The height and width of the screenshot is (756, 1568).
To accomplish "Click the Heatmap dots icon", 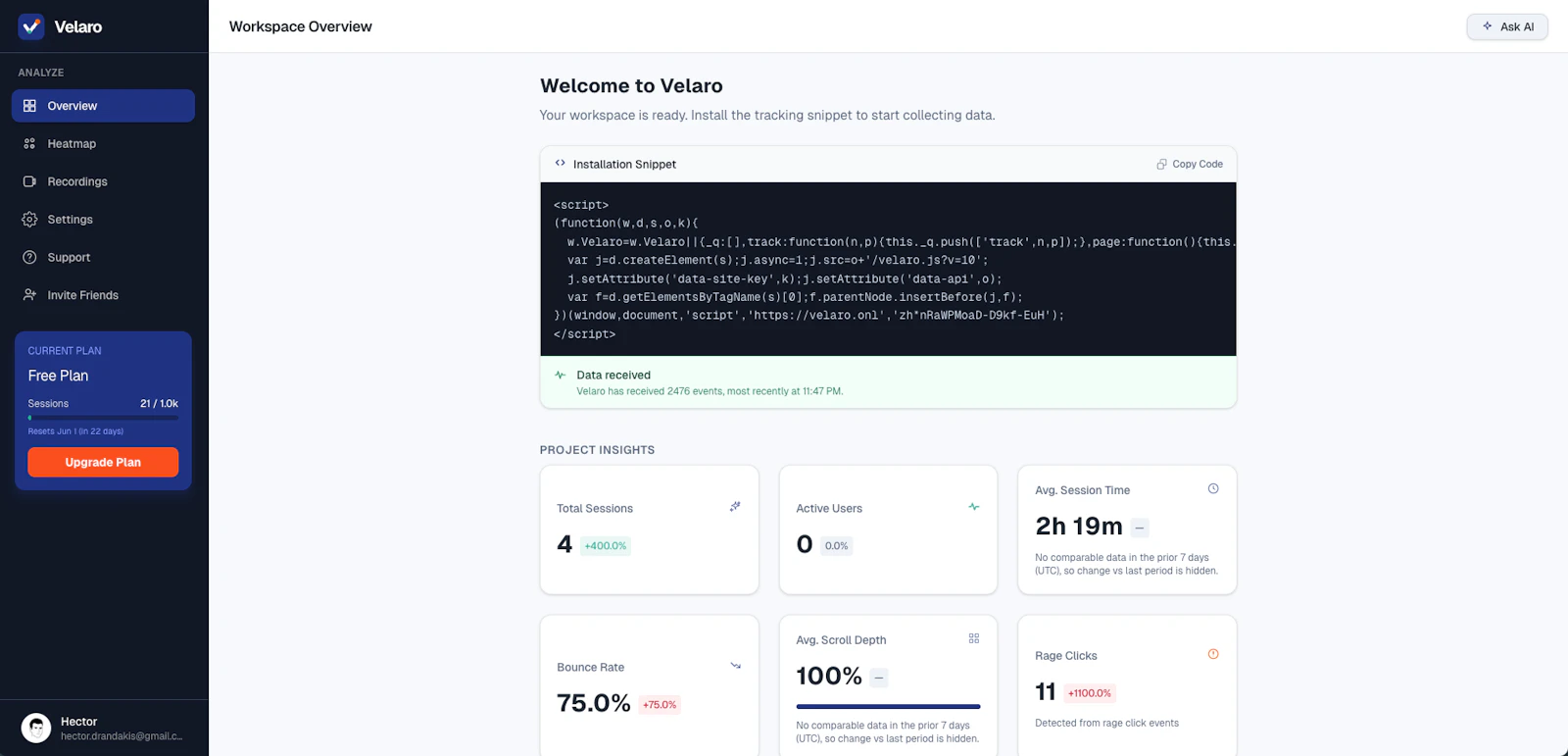I will click(x=29, y=143).
